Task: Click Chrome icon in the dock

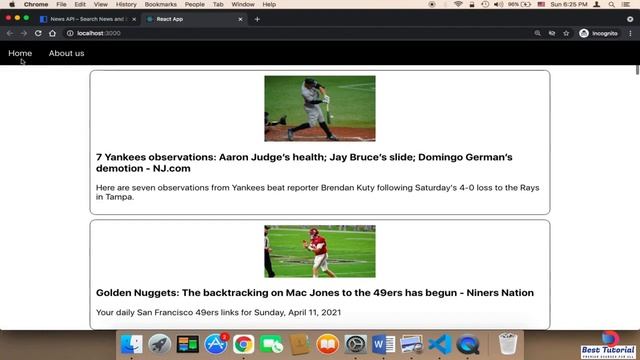Action: (244, 344)
